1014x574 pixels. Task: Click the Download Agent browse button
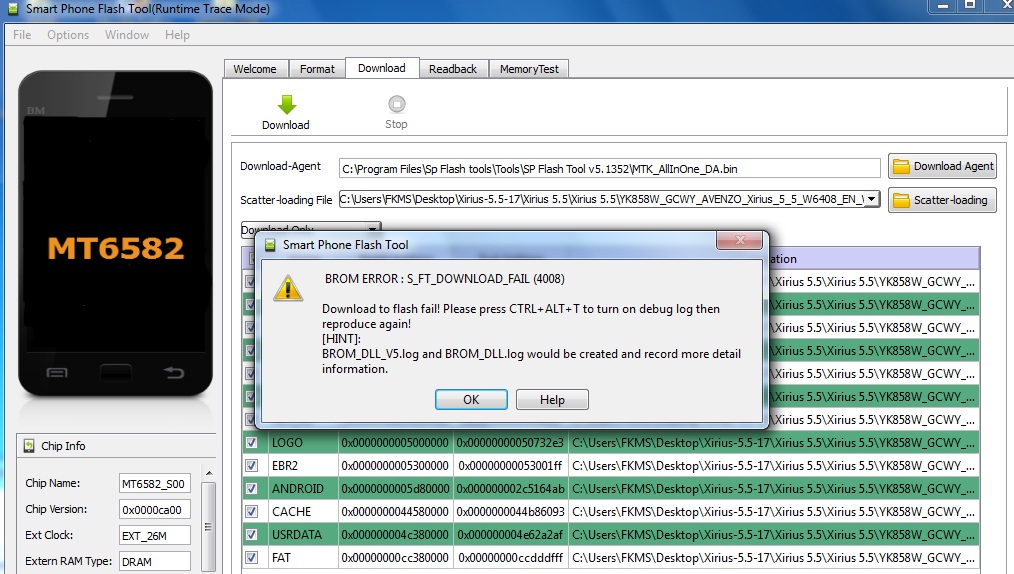coord(942,167)
